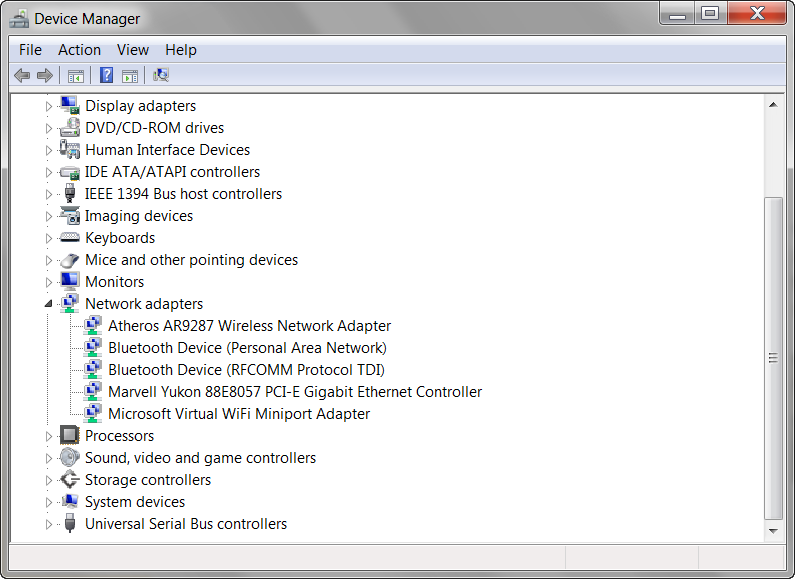Expand Sound, video and game controllers node
This screenshot has width=795, height=579.
(x=49, y=458)
